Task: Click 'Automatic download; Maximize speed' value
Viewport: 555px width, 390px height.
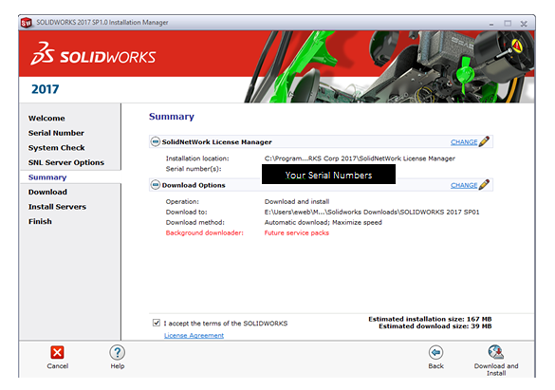Action: coord(323,222)
